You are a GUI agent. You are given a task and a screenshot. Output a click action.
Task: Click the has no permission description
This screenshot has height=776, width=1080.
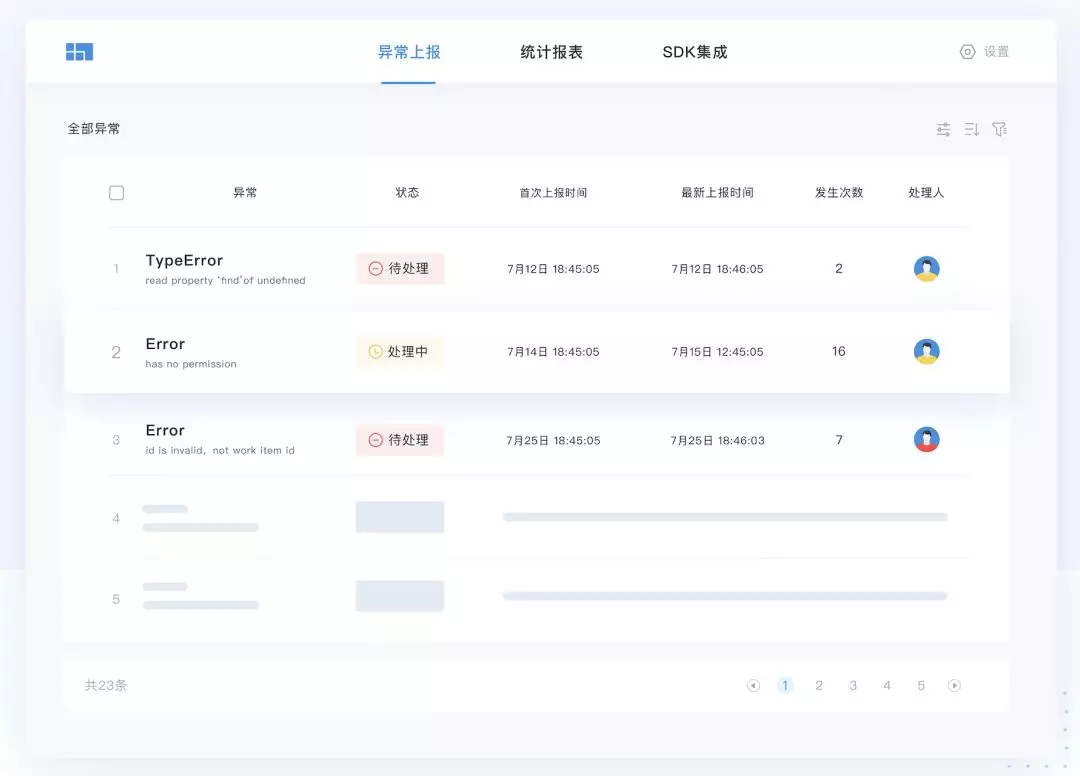coord(191,364)
